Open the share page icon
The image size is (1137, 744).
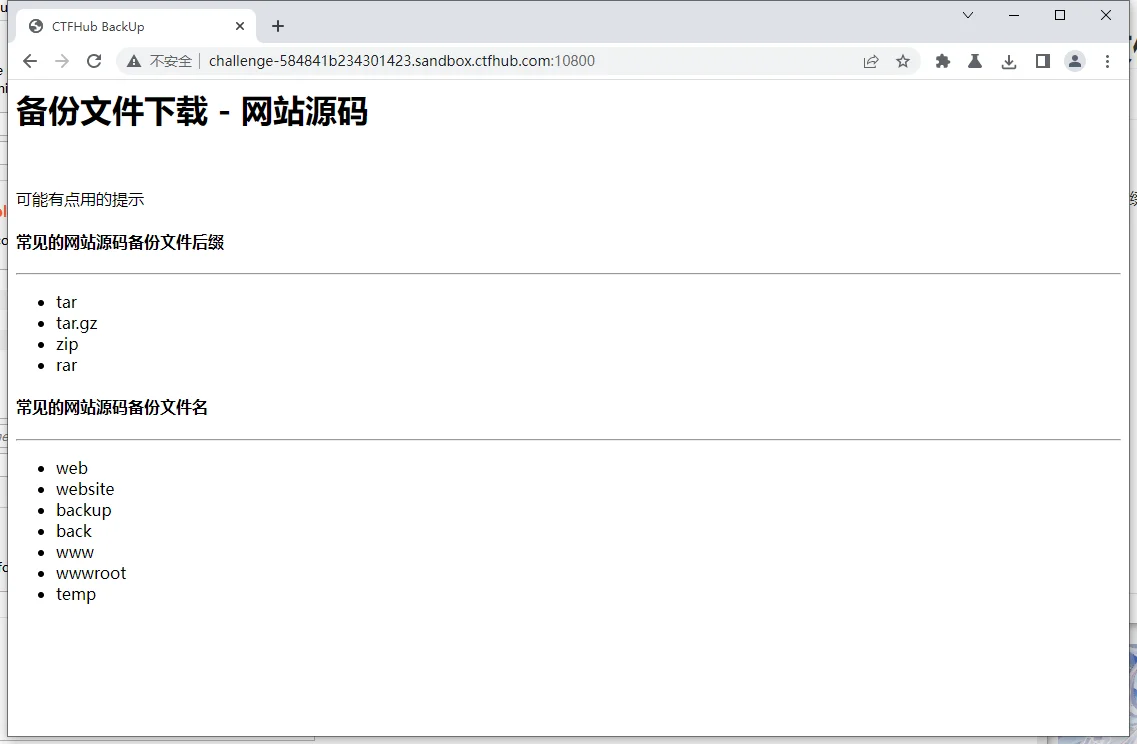(871, 61)
